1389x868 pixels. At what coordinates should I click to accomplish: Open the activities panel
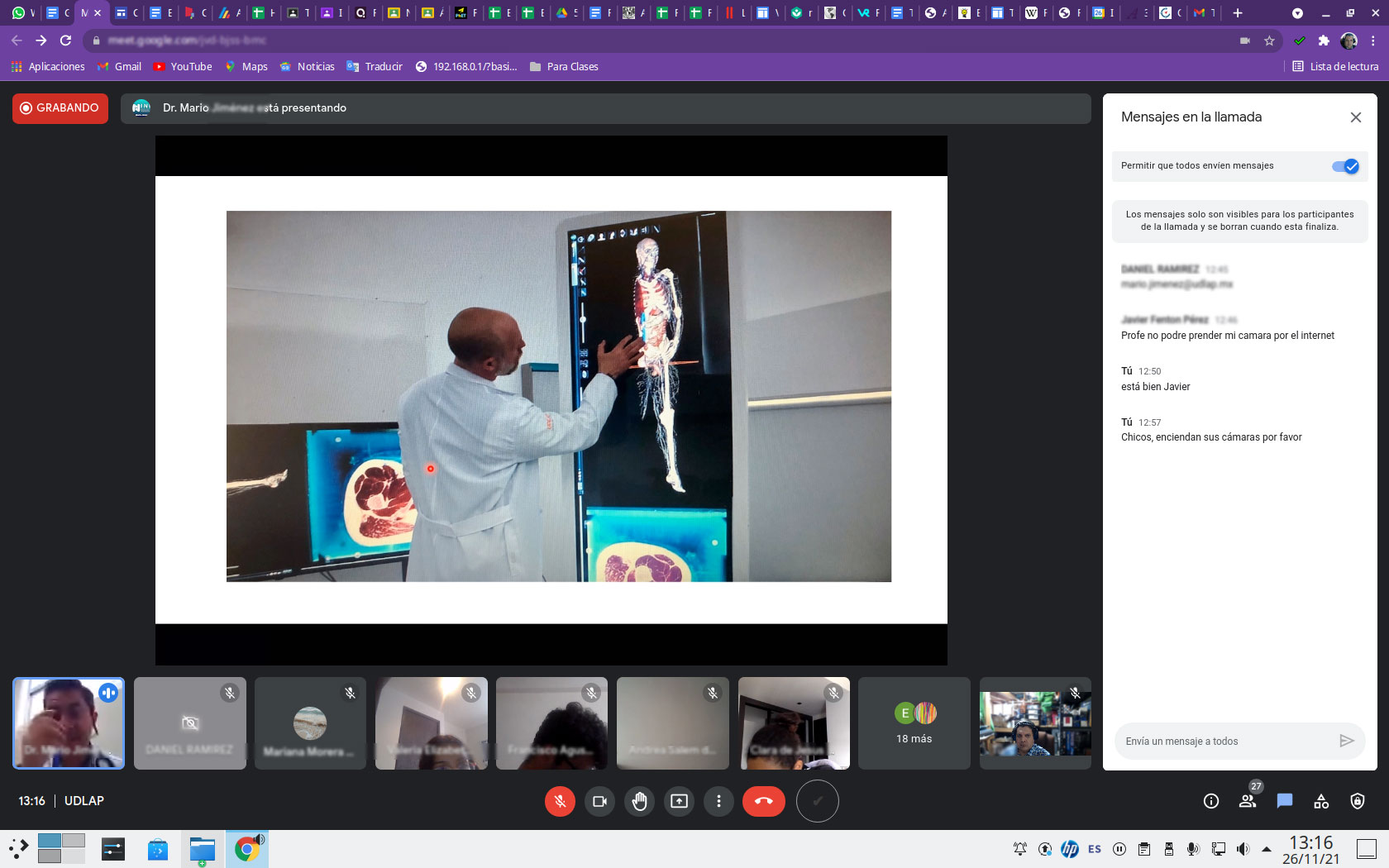[1321, 801]
